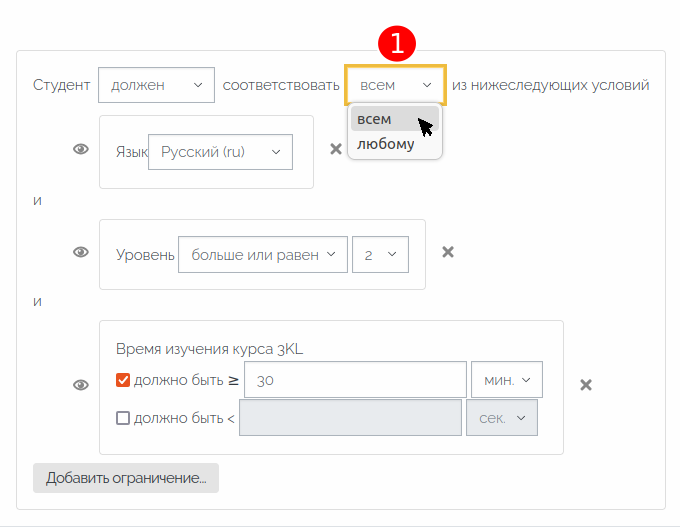Open the disabled 'сек.' unit dropdown
Screen dimensions: 680x527
[x=502, y=418]
